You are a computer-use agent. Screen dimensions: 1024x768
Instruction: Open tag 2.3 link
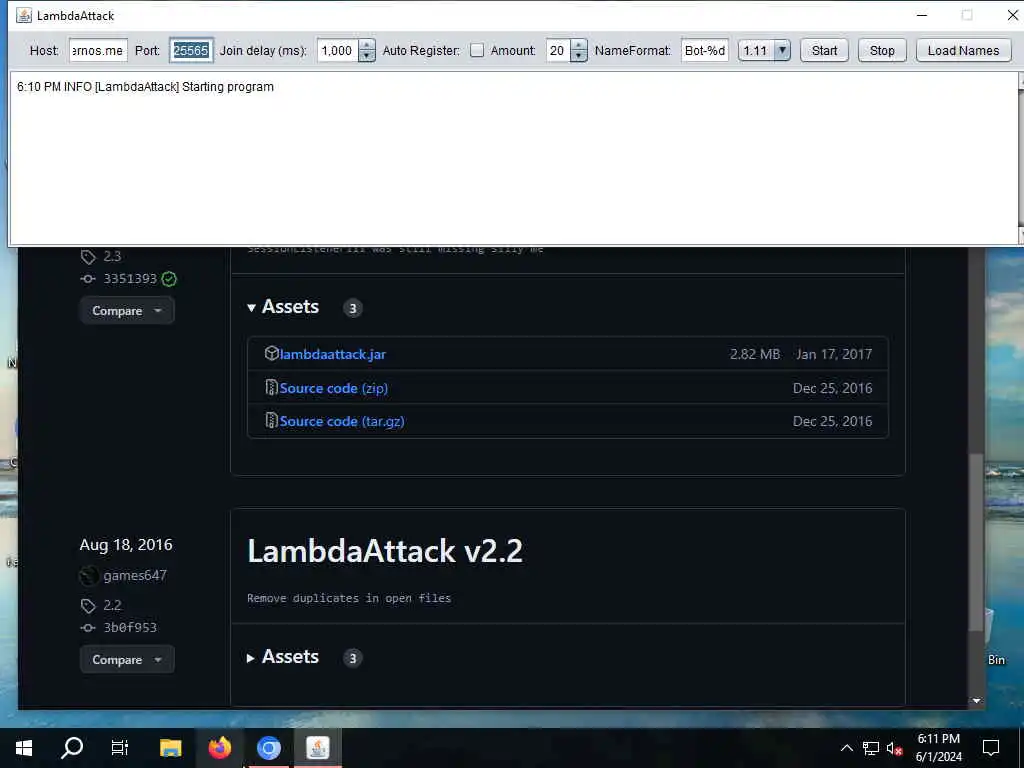pos(112,256)
